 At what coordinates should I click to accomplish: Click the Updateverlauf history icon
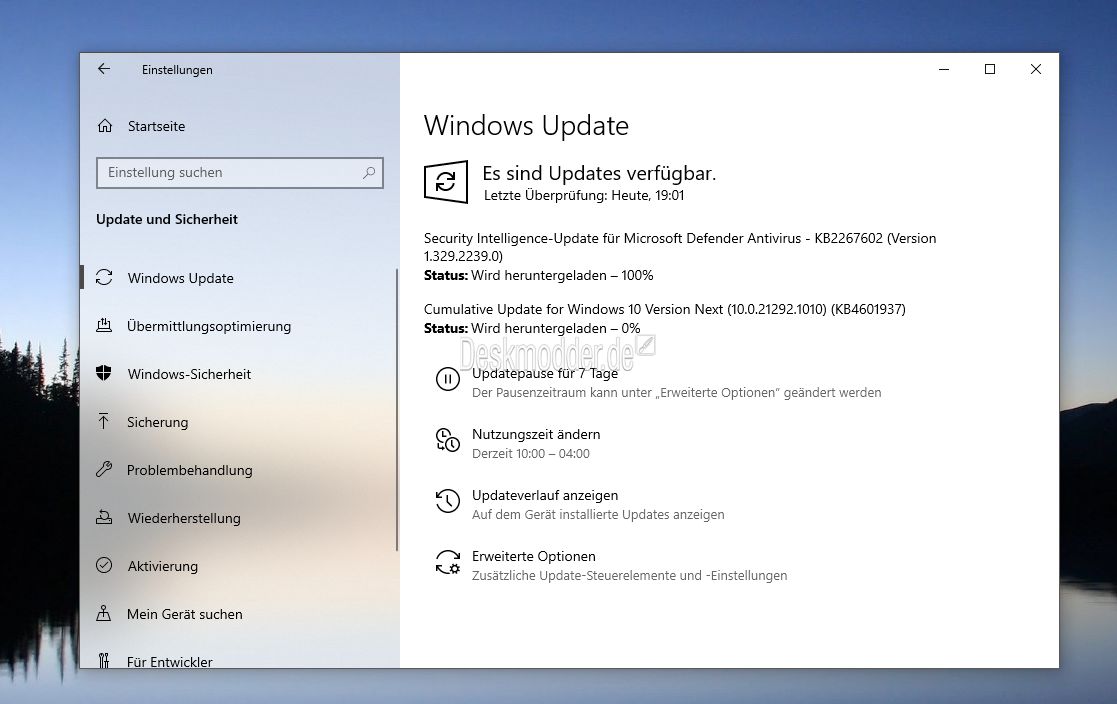447,501
